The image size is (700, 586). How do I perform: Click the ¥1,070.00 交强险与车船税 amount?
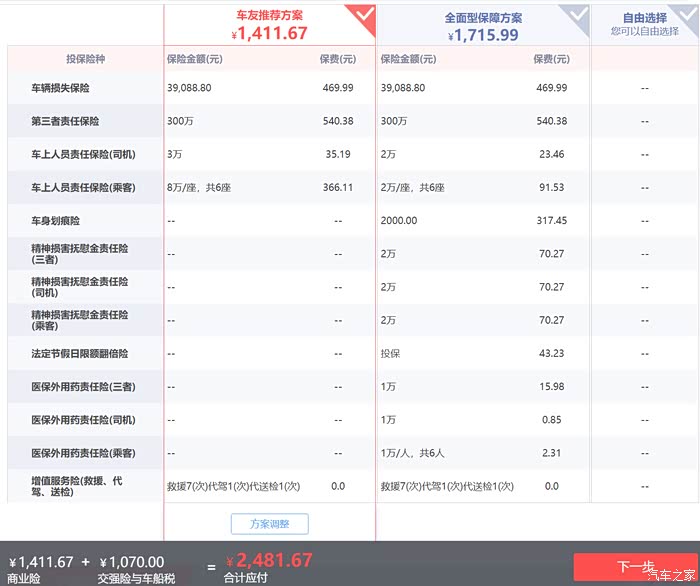point(131,562)
